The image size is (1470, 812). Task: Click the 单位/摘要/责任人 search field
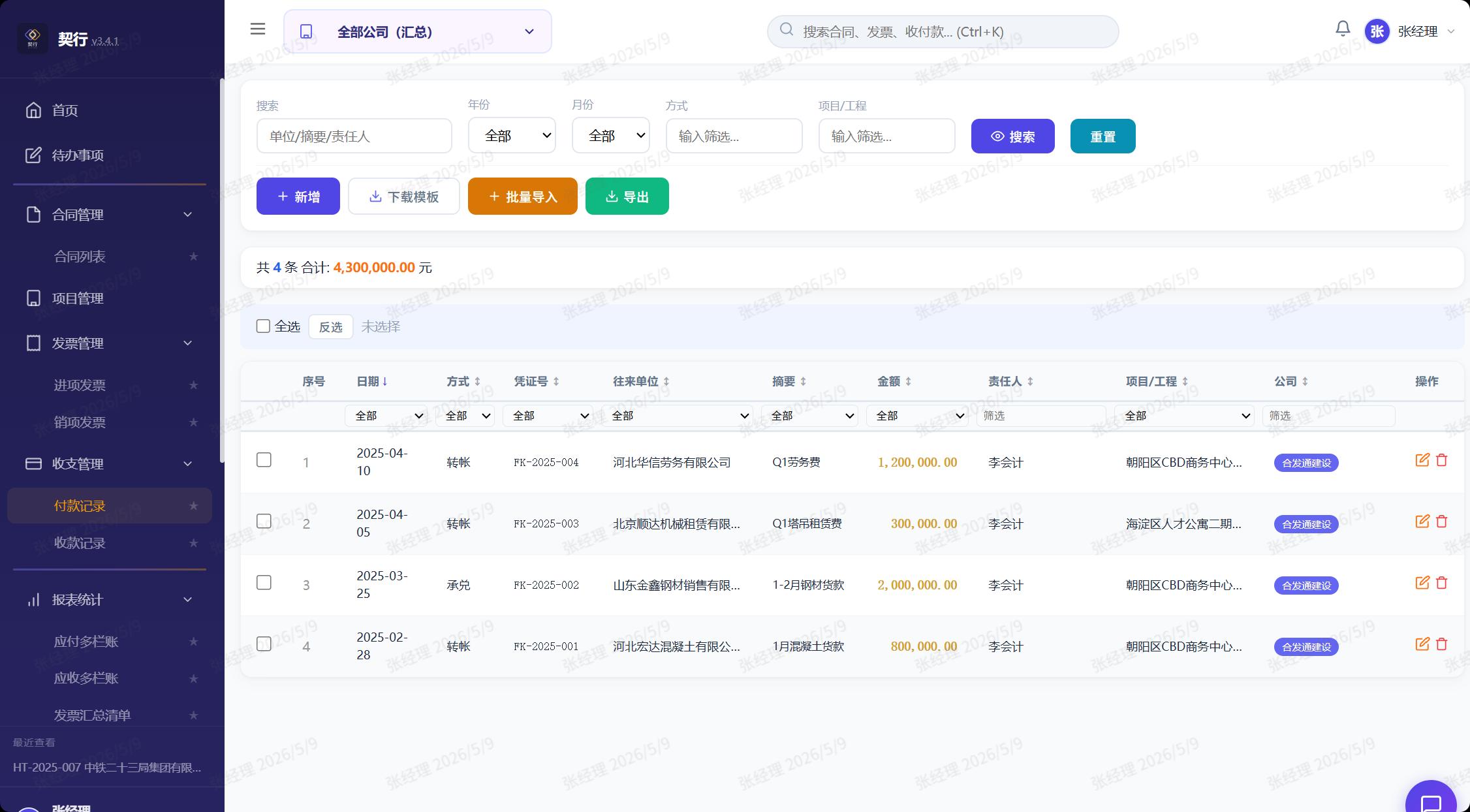tap(354, 136)
